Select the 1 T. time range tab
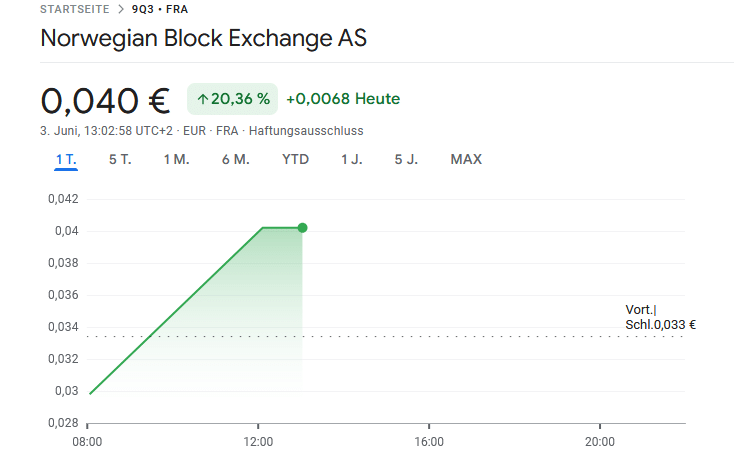734x460 pixels. (66, 159)
